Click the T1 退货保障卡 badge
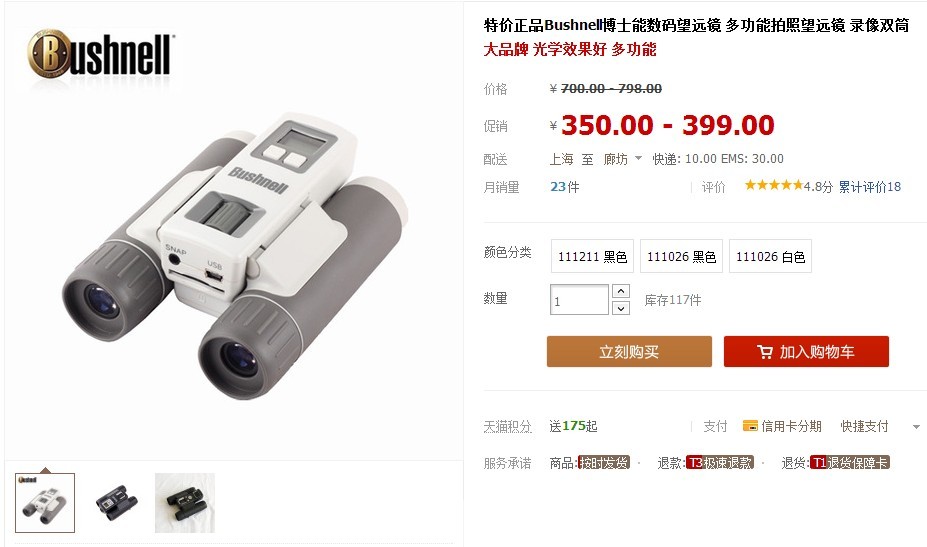The height and width of the screenshot is (547, 927). coord(850,462)
